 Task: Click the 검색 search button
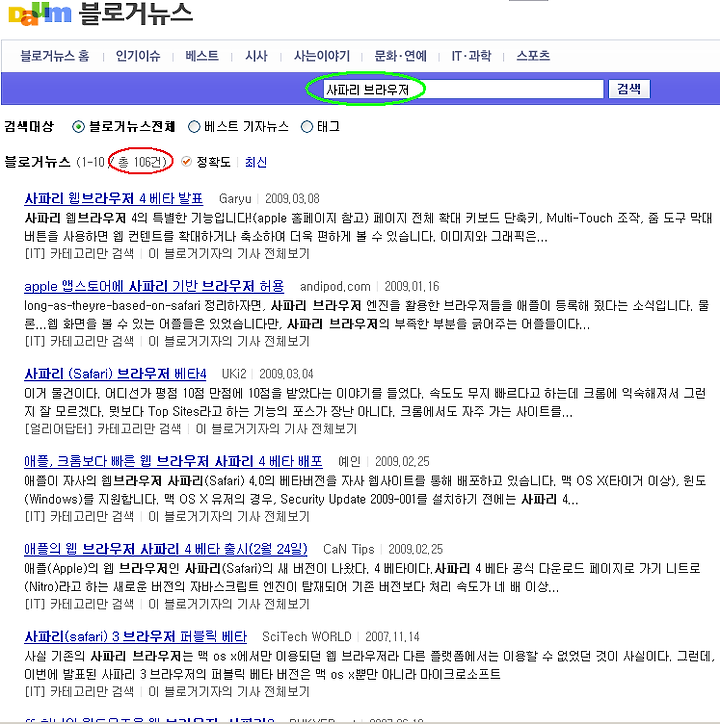629,89
